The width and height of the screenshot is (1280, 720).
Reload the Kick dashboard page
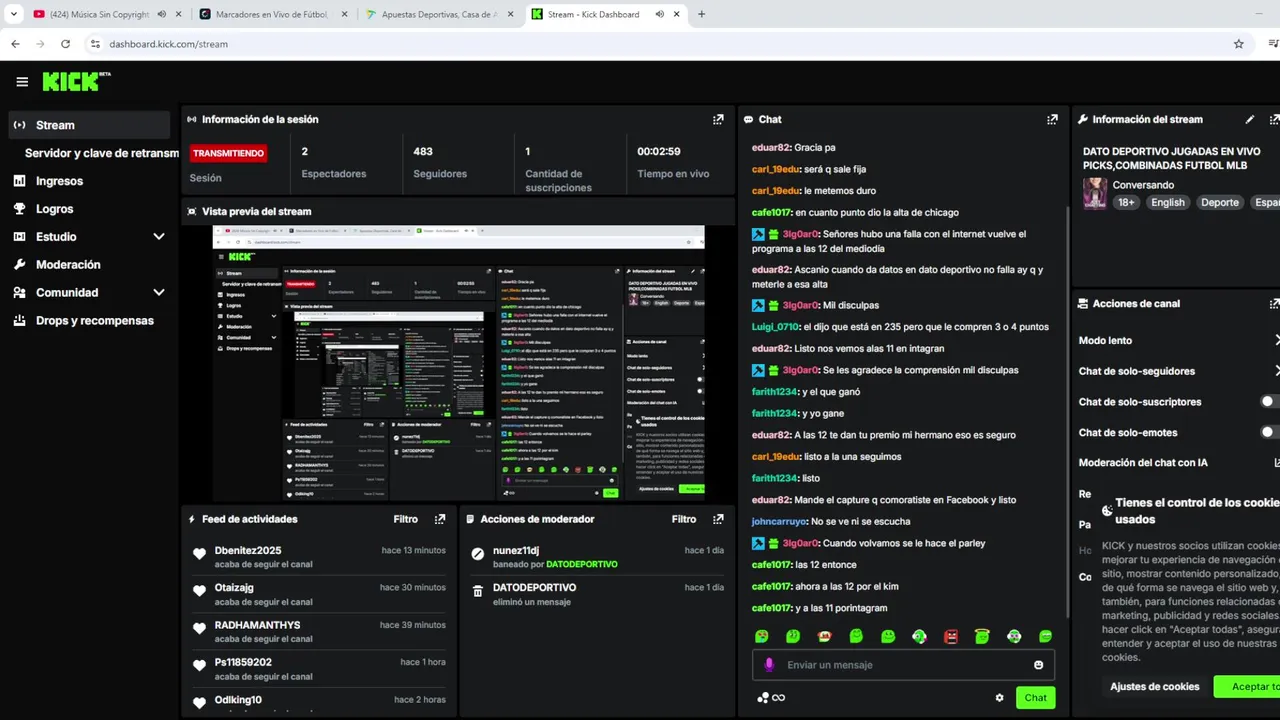(x=66, y=44)
